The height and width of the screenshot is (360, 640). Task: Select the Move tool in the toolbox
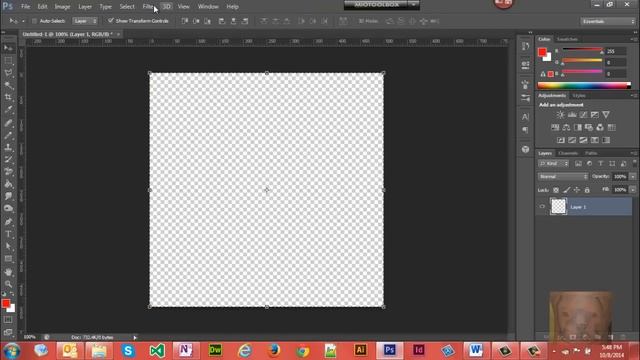tap(8, 48)
